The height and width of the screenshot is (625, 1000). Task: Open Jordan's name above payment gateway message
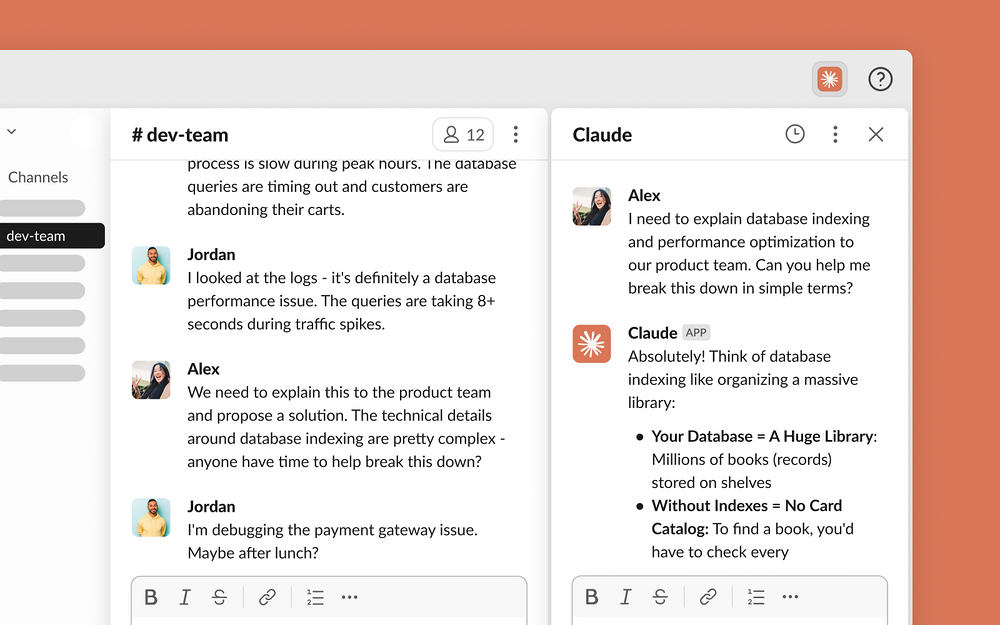tap(211, 506)
